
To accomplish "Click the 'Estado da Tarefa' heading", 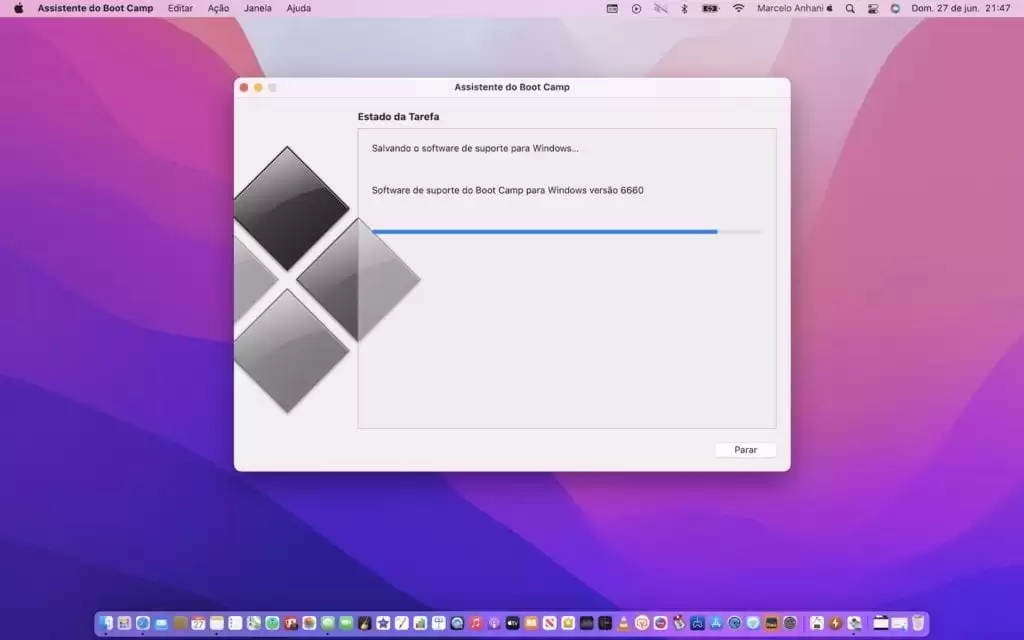I will pos(398,117).
